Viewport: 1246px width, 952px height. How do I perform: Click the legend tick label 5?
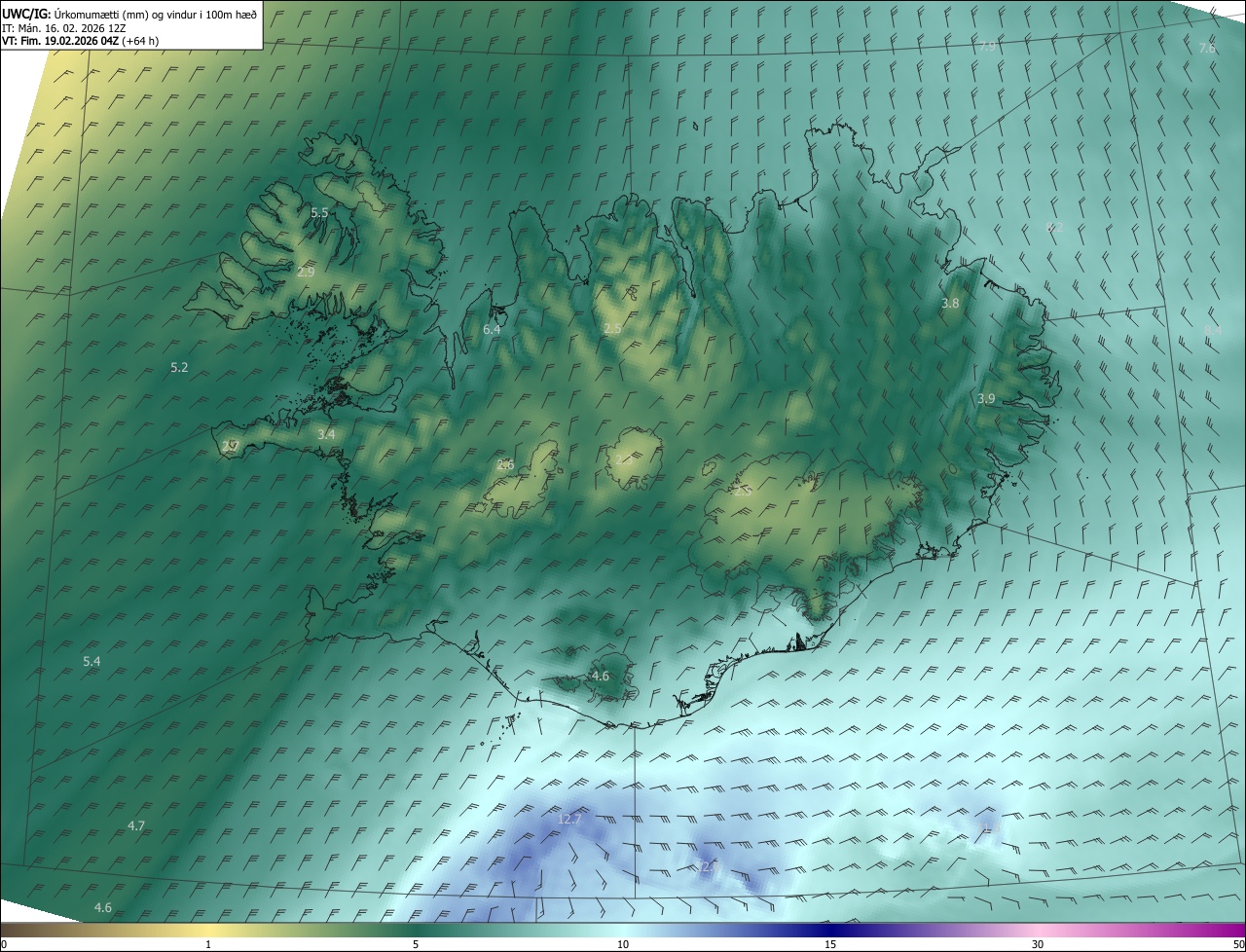[416, 944]
